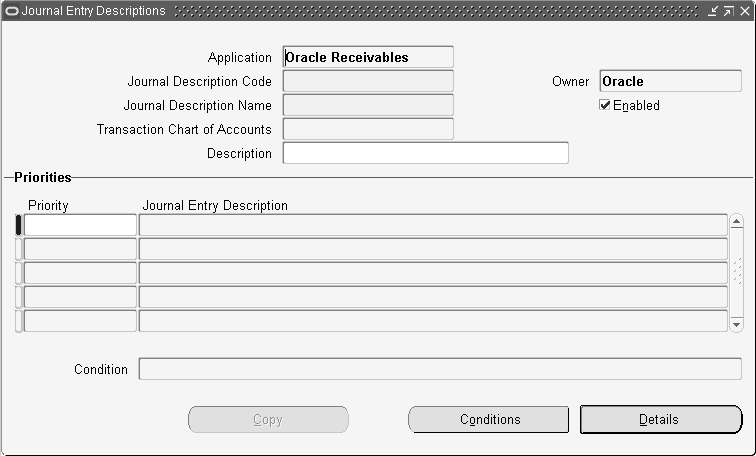This screenshot has height=456, width=756.
Task: Click the Application field showing Oracle Receivables
Action: pyautogui.click(x=368, y=57)
